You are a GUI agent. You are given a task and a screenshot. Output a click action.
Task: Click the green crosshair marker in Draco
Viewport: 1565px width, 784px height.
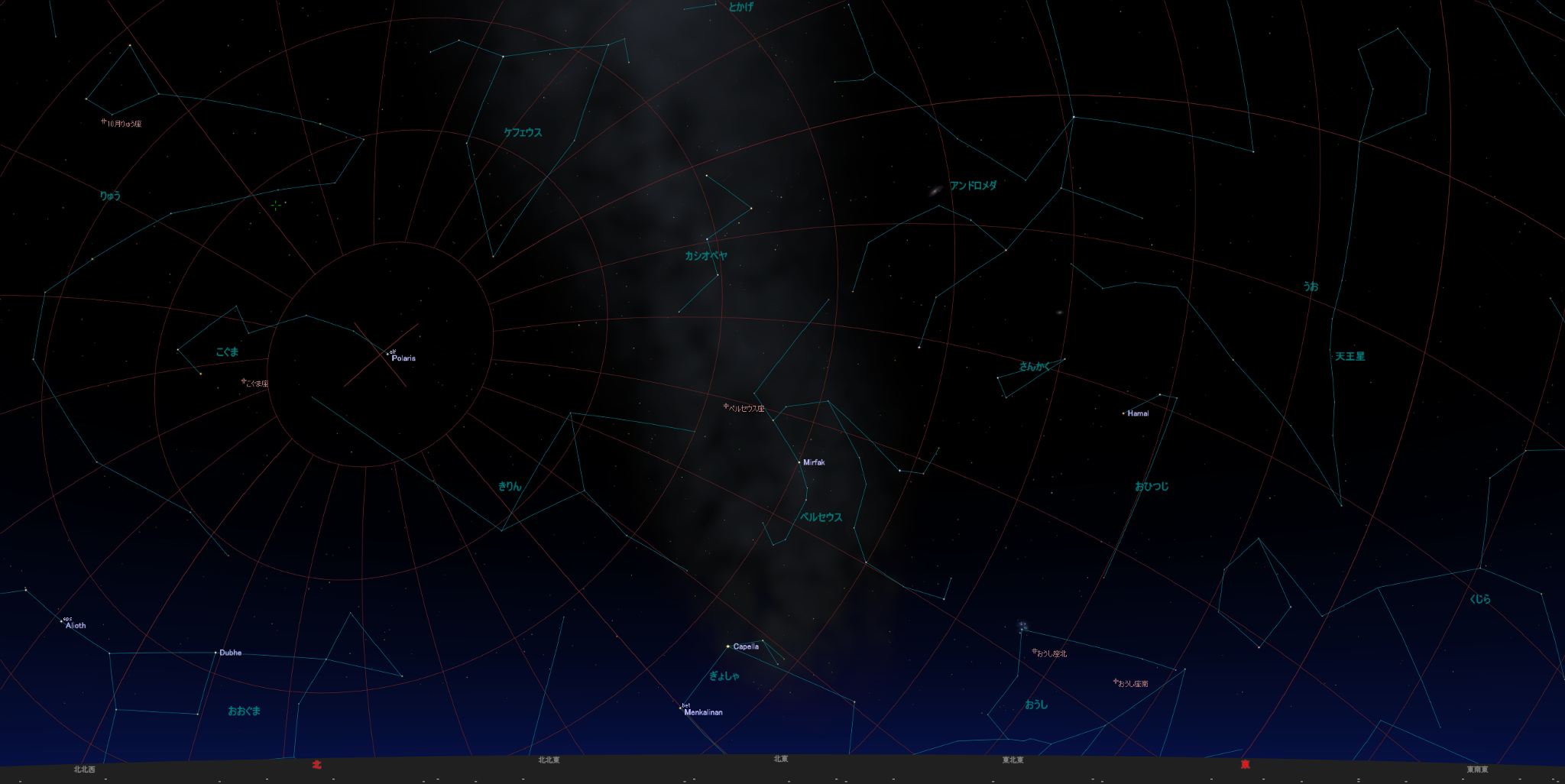pyautogui.click(x=276, y=205)
